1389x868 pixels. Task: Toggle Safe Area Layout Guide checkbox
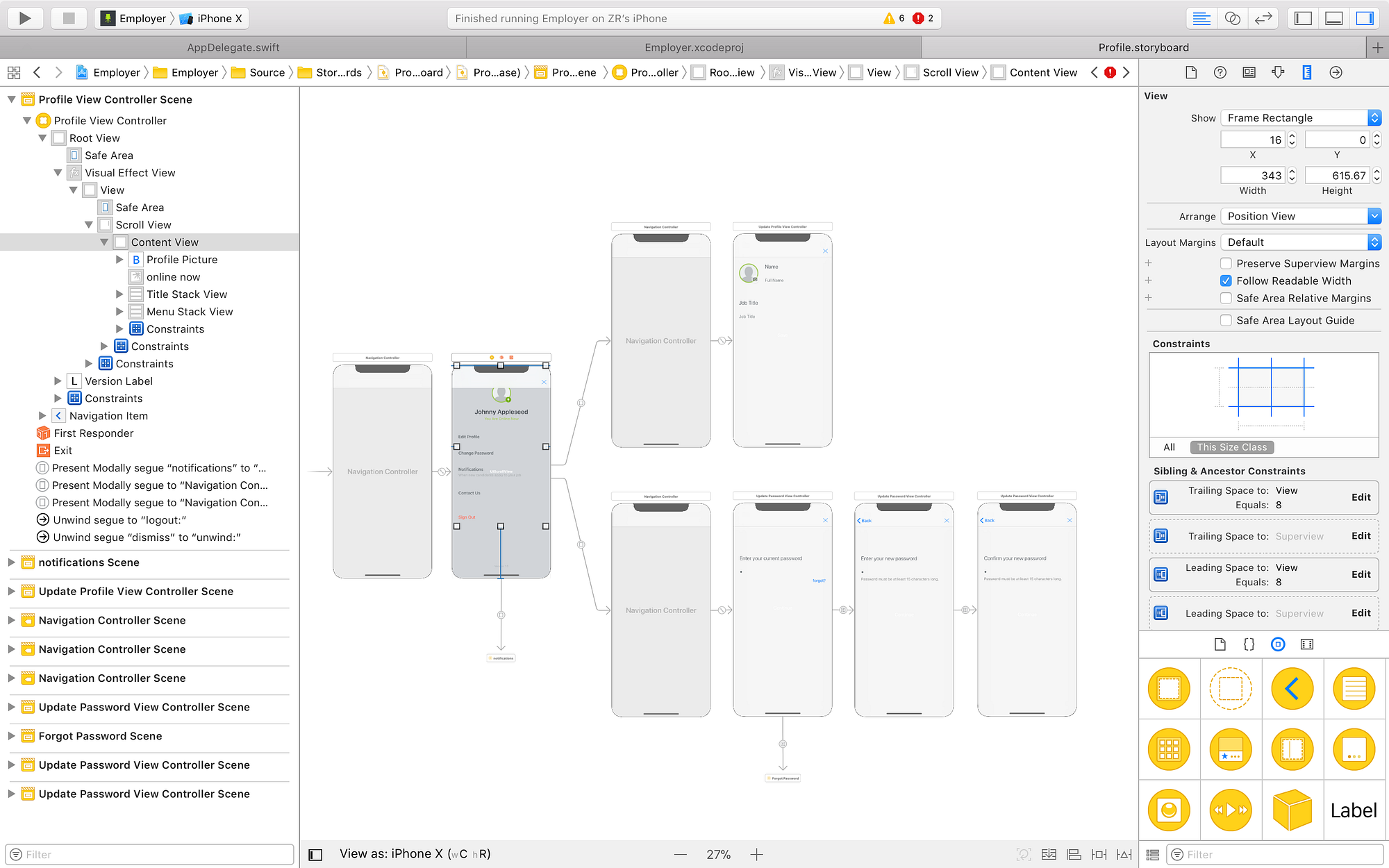[1226, 320]
